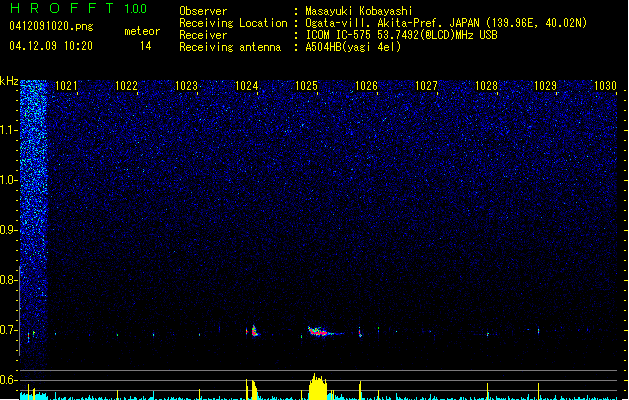The width and height of the screenshot is (629, 400).
Task: Click time marker 1030
Action: tap(605, 85)
